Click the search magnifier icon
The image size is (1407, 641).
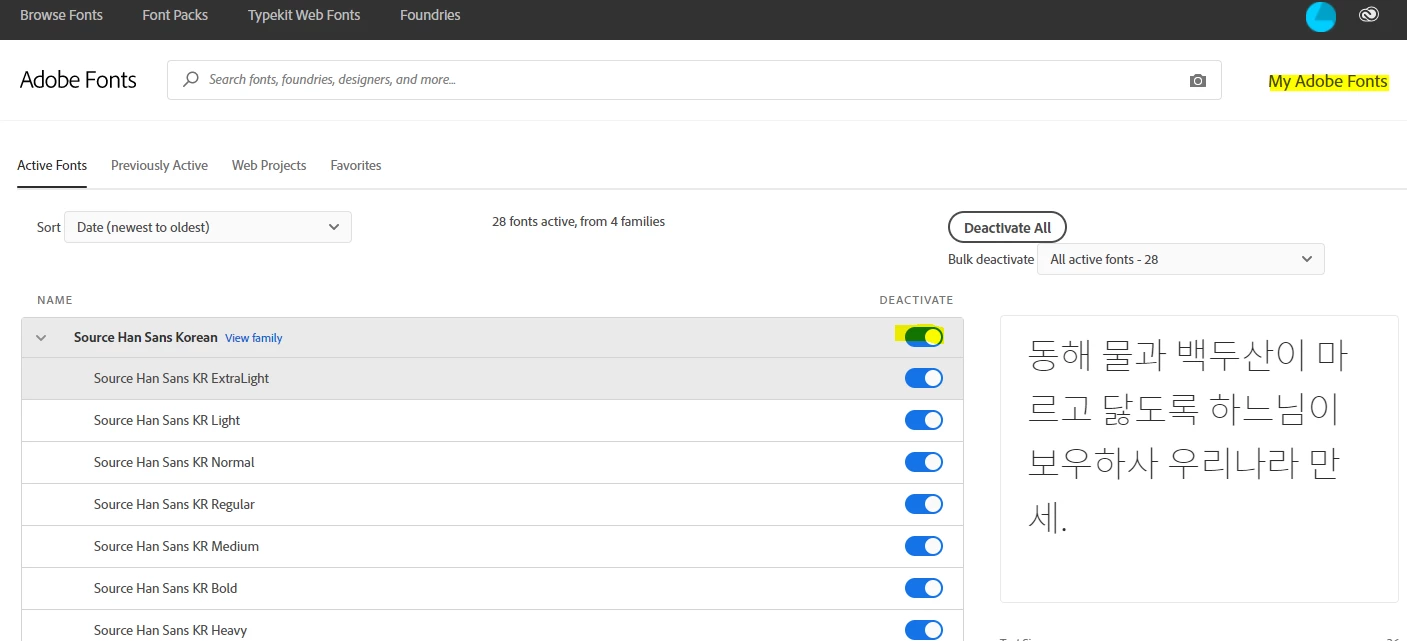[190, 79]
